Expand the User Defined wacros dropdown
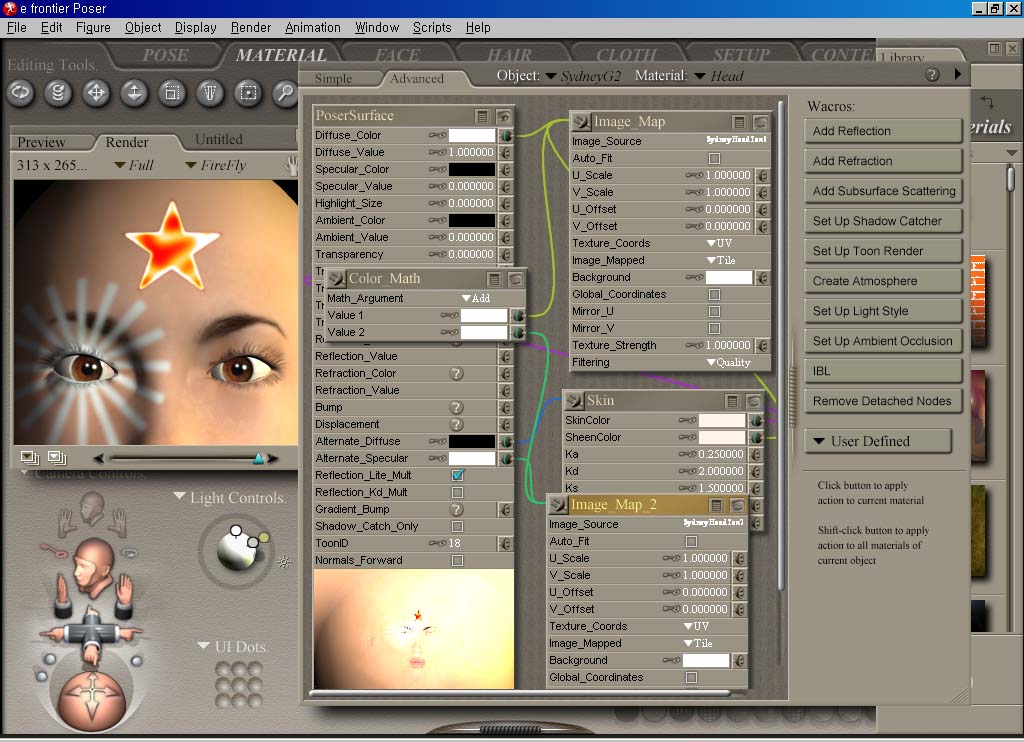The width and height of the screenshot is (1024, 742). (x=877, y=442)
